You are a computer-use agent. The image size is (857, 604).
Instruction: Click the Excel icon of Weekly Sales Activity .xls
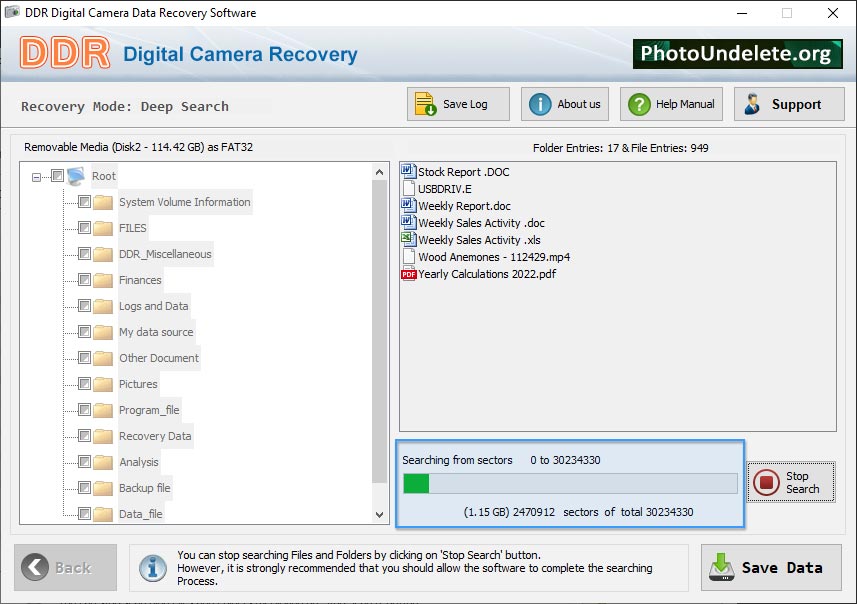(x=408, y=239)
